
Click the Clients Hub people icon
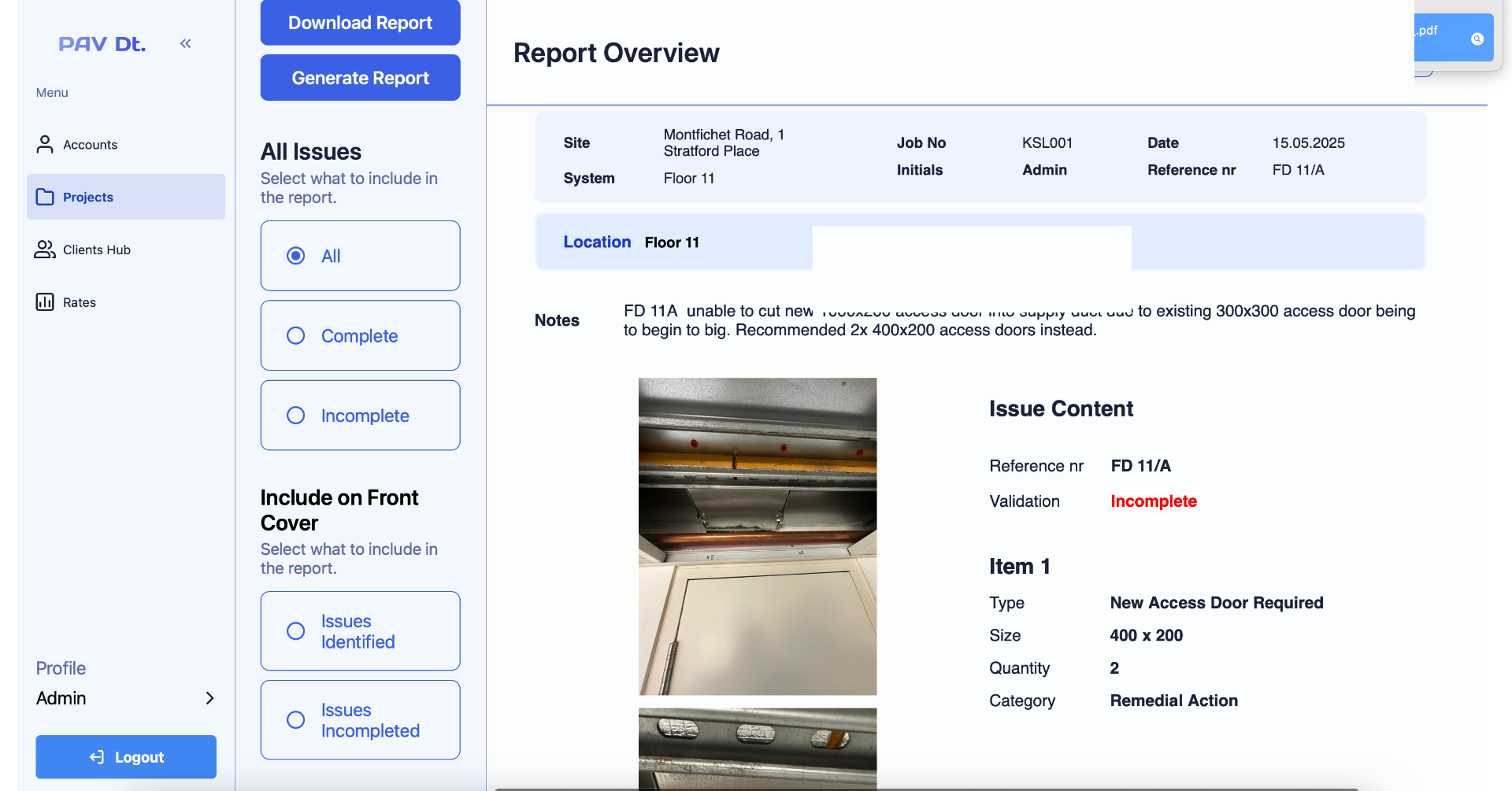(45, 249)
